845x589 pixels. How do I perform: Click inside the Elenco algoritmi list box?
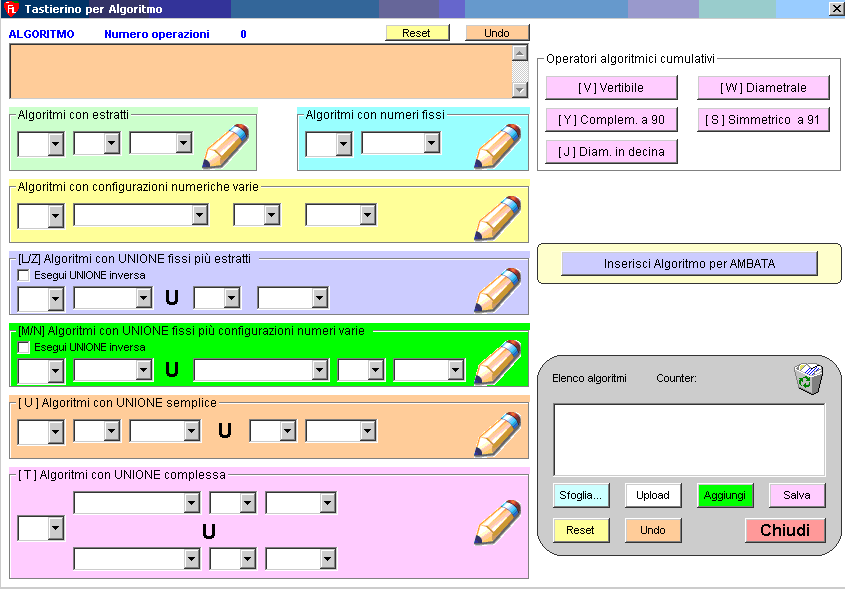pyautogui.click(x=689, y=439)
